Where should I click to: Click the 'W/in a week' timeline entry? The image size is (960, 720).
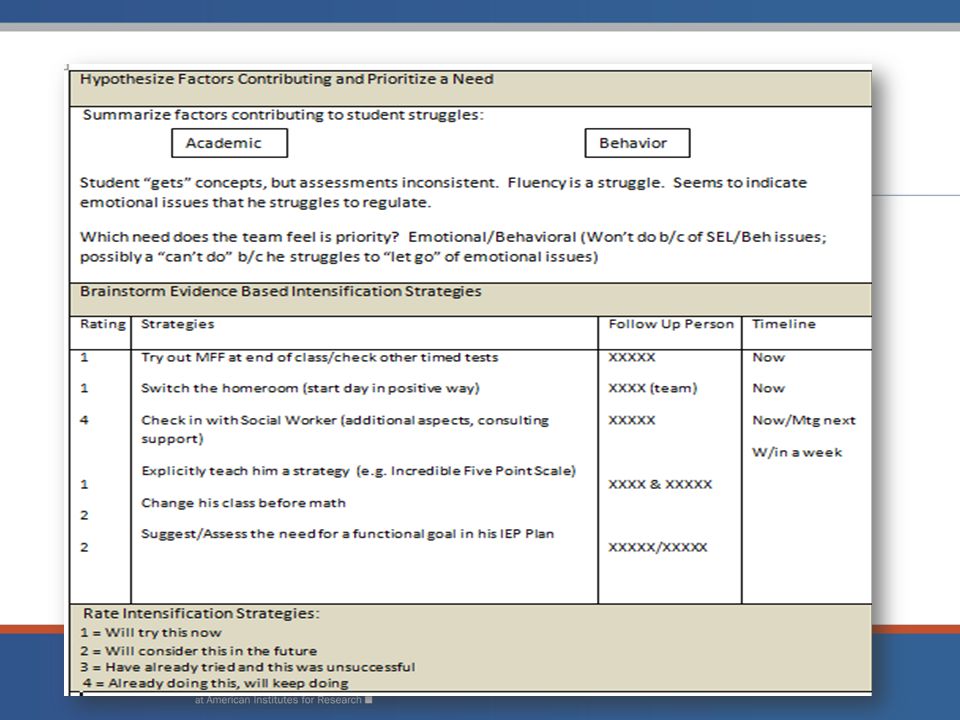pos(797,452)
